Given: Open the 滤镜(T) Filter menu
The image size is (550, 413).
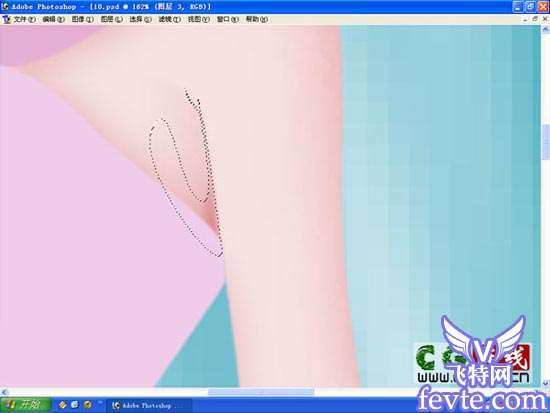Looking at the screenshot, I should [169, 19].
